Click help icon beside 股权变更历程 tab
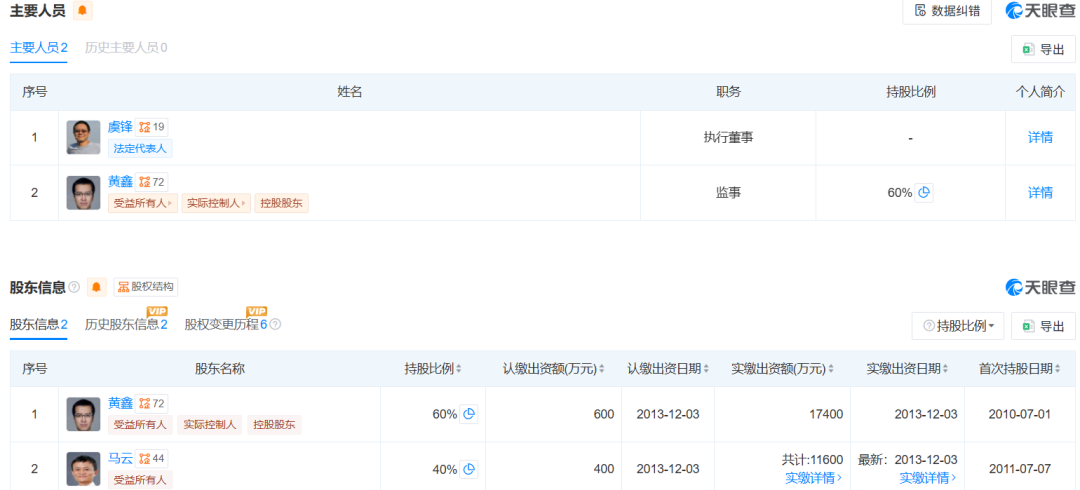The height and width of the screenshot is (490, 1080). [x=275, y=325]
